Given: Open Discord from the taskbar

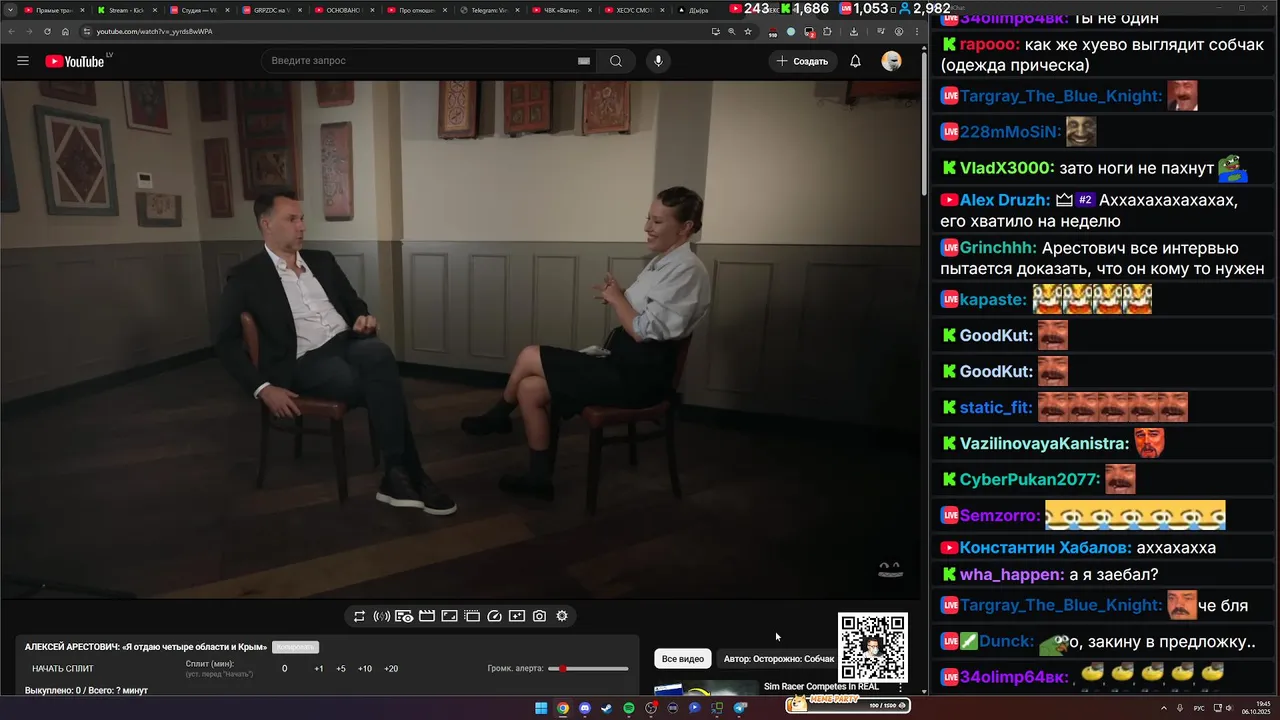Looking at the screenshot, I should 585,708.
